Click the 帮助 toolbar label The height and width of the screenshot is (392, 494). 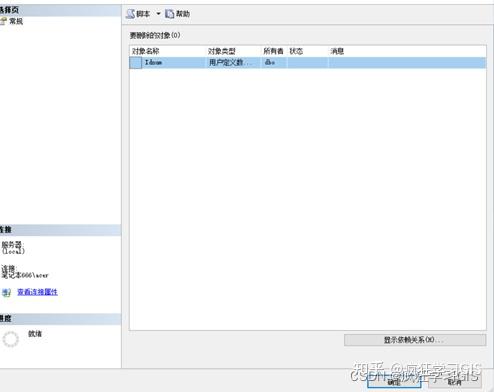click(183, 14)
